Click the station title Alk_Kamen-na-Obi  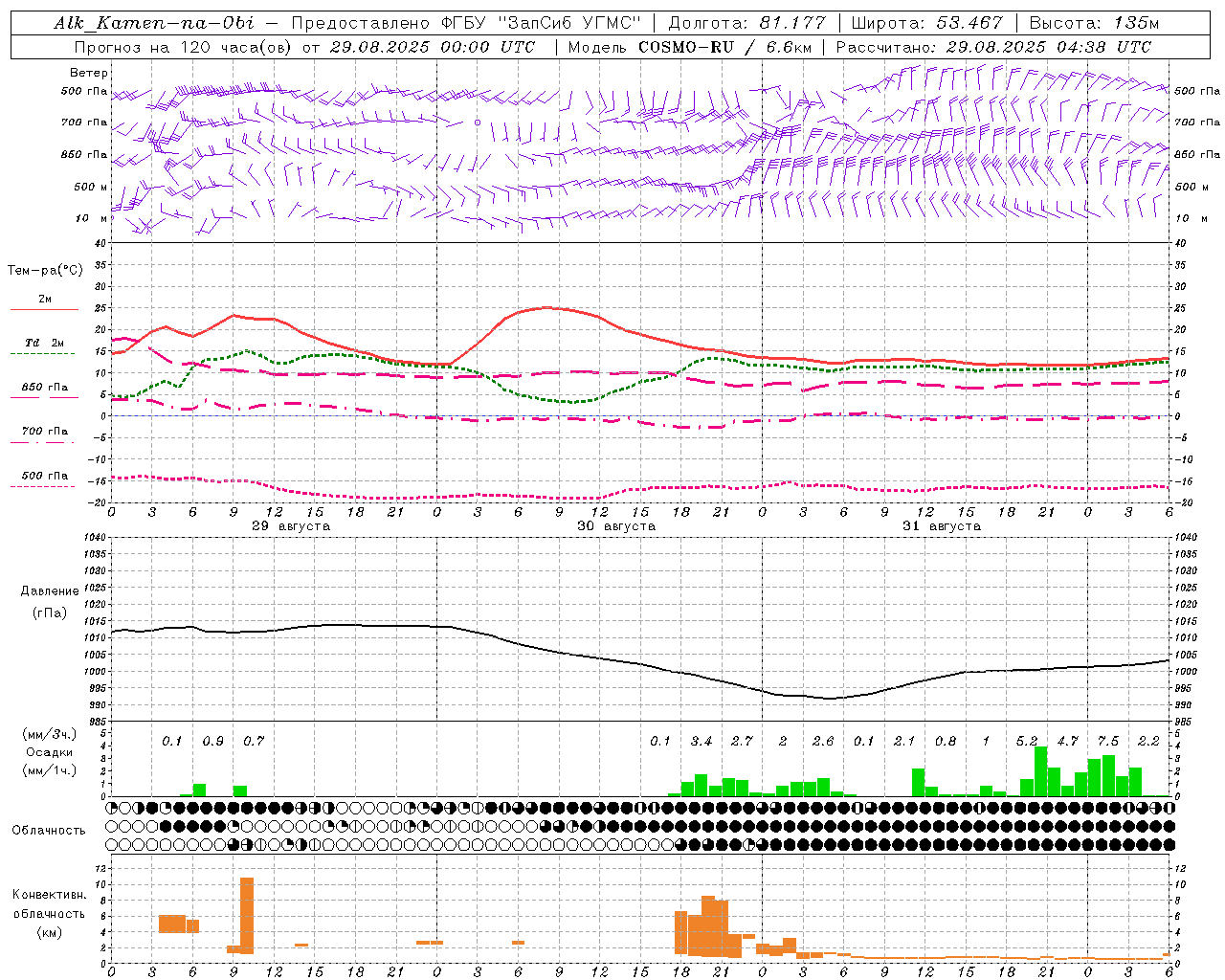(x=154, y=23)
